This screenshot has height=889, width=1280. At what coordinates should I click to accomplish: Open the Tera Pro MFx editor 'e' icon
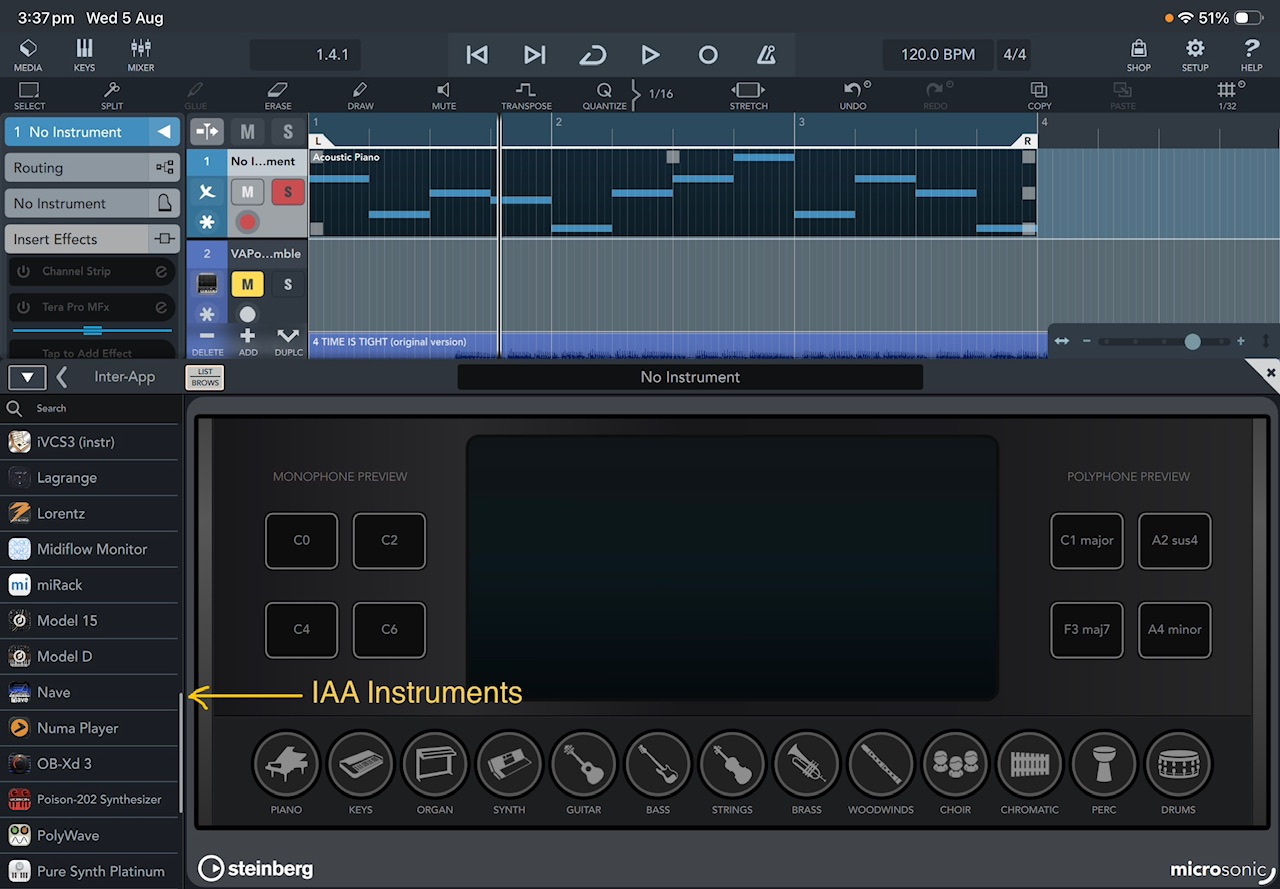click(x=160, y=307)
